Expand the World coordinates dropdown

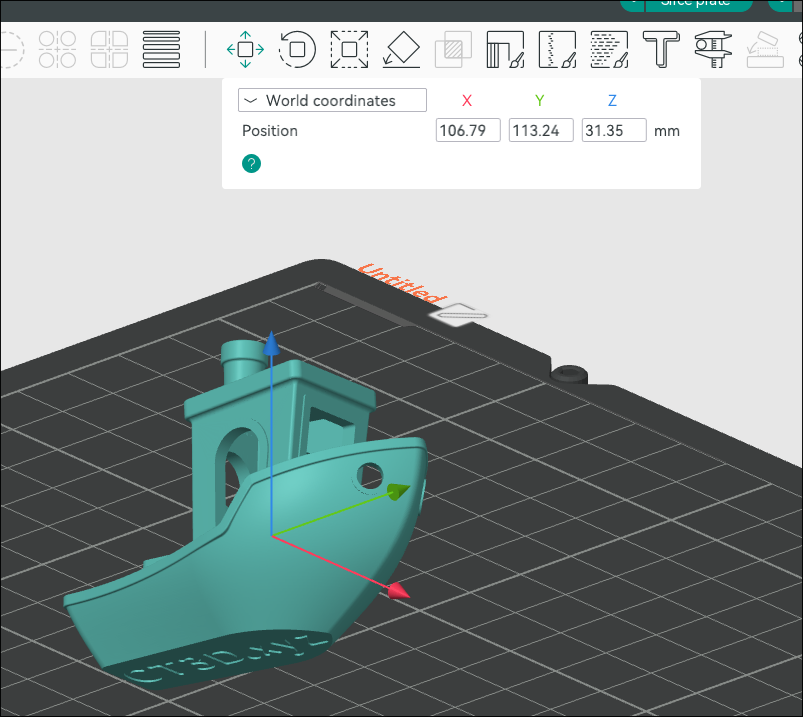coord(332,100)
